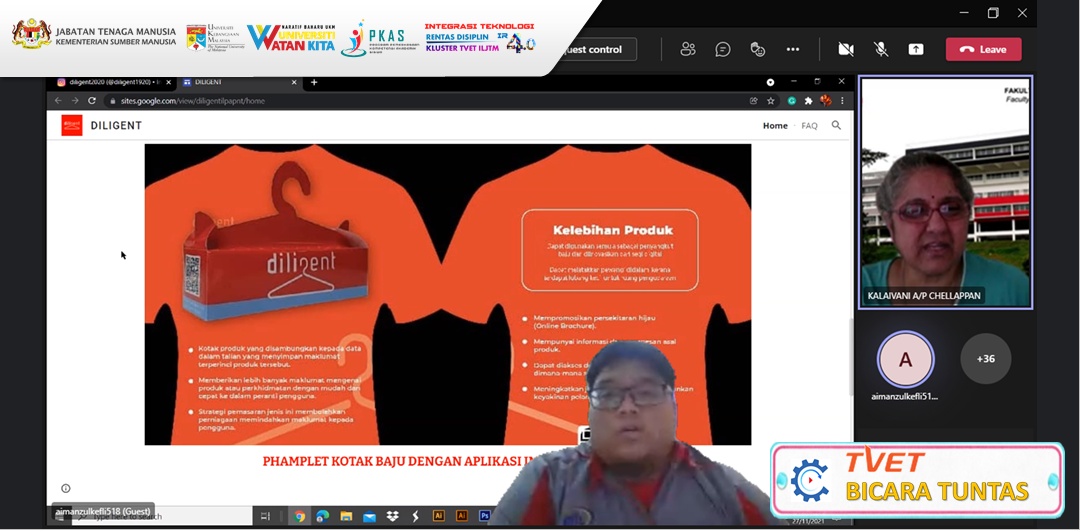Show the +36 additional participants
Image resolution: width=1080 pixels, height=530 pixels.
985,358
